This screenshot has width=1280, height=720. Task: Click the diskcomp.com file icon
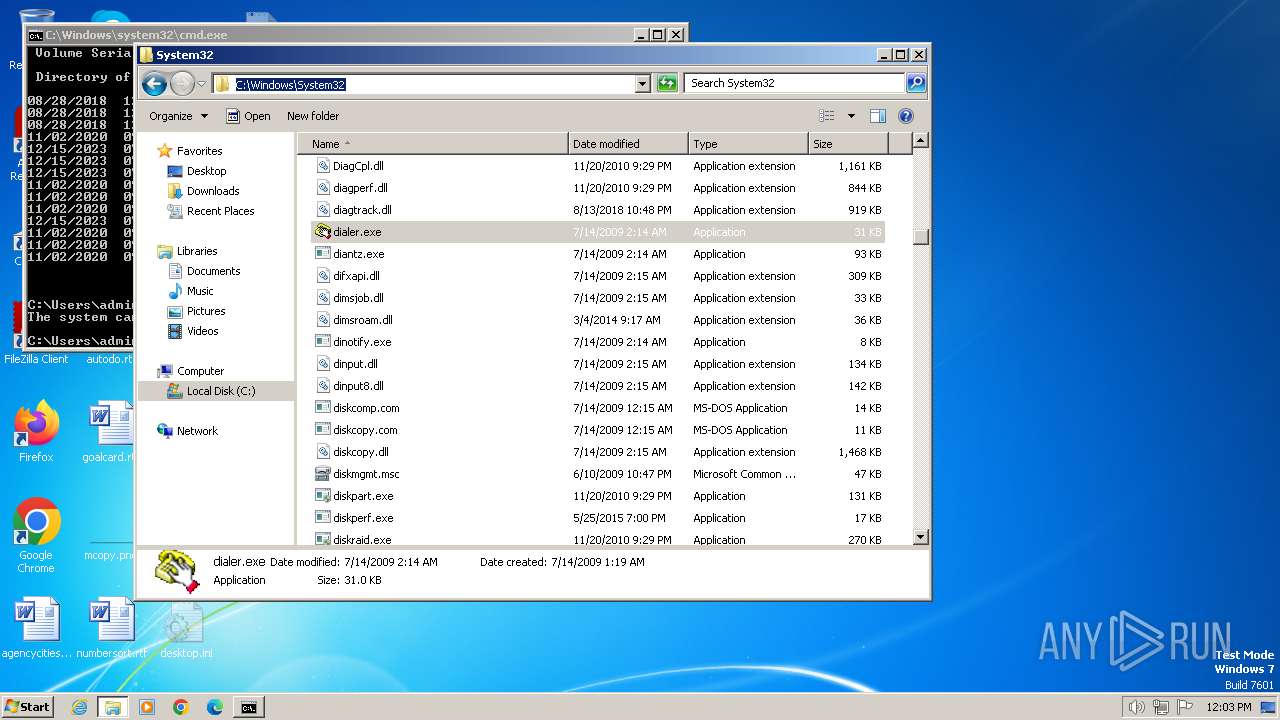(323, 408)
